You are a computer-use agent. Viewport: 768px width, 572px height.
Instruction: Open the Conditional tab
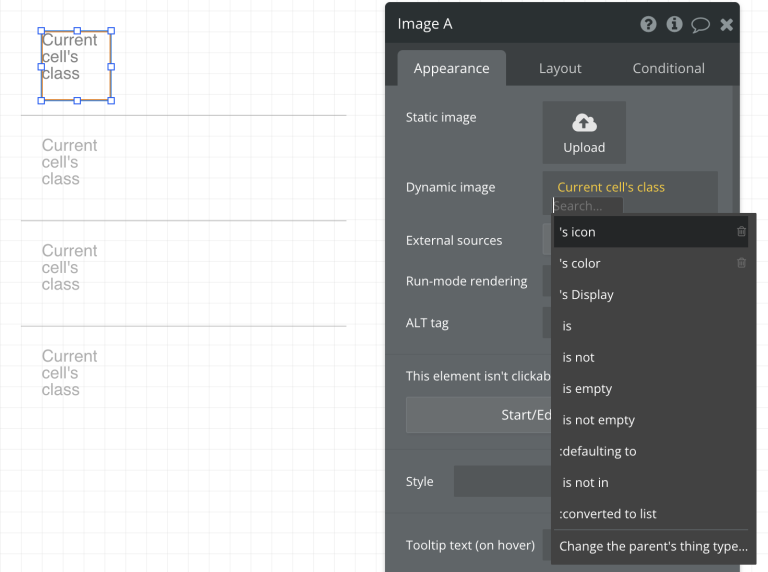(668, 68)
